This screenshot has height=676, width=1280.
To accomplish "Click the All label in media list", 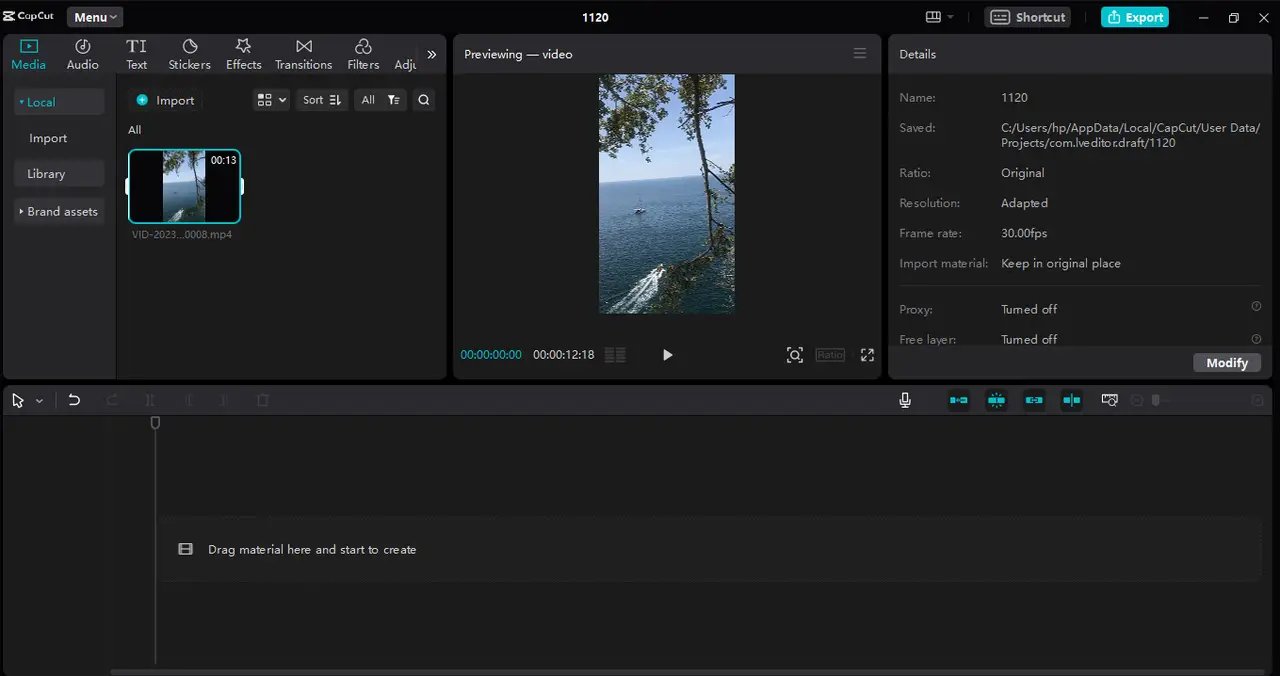I will pos(134,130).
